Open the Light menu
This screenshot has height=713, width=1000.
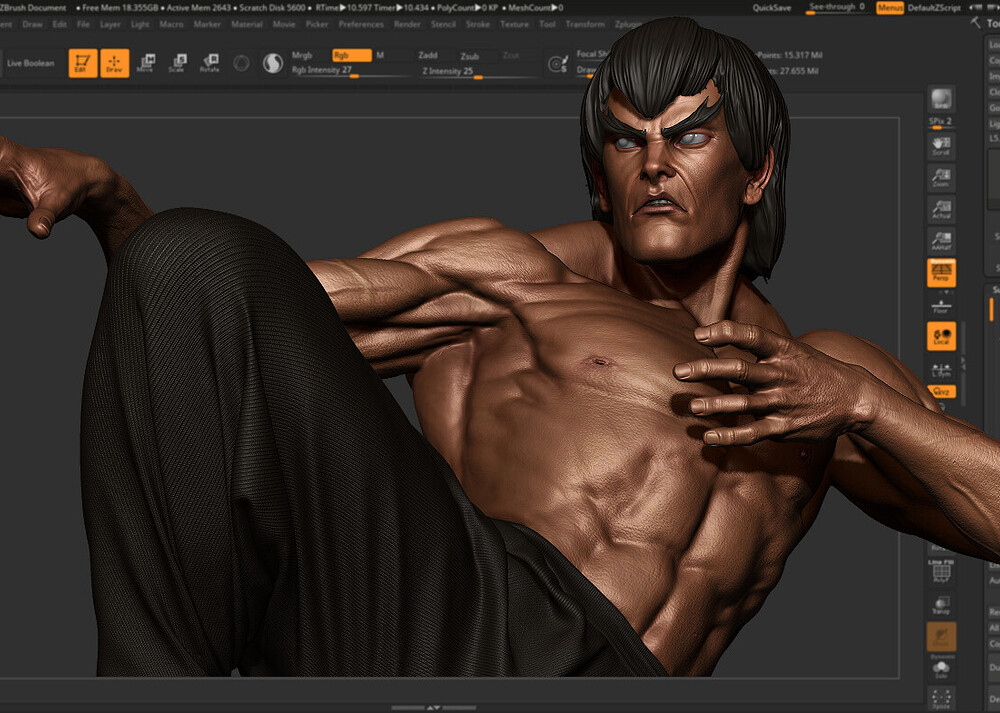[x=140, y=24]
